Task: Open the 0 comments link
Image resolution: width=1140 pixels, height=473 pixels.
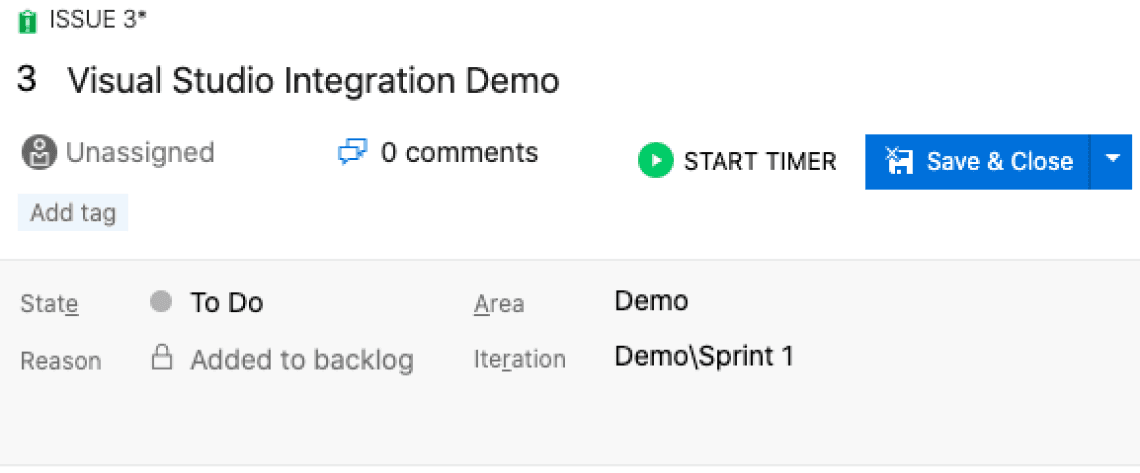Action: click(459, 153)
